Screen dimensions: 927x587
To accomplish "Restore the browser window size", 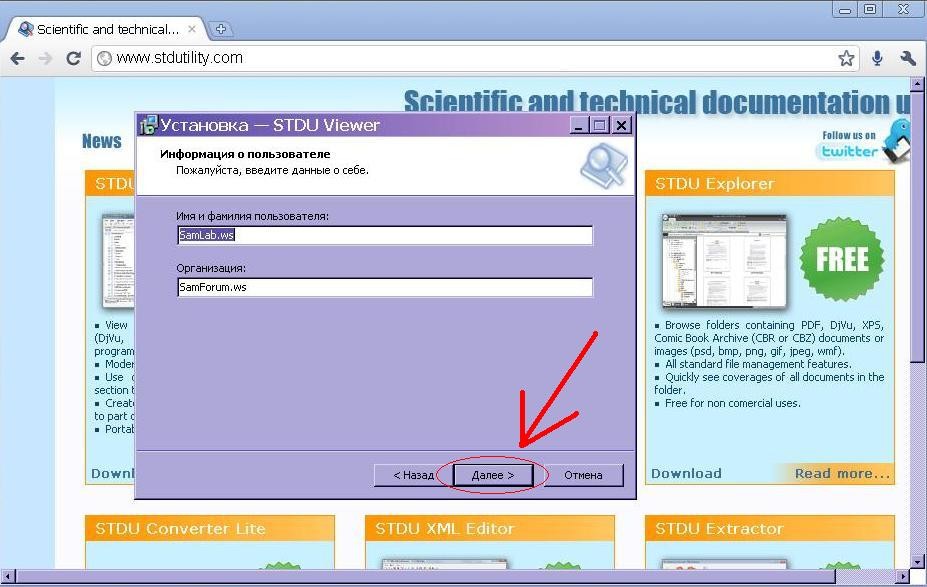I will point(870,9).
